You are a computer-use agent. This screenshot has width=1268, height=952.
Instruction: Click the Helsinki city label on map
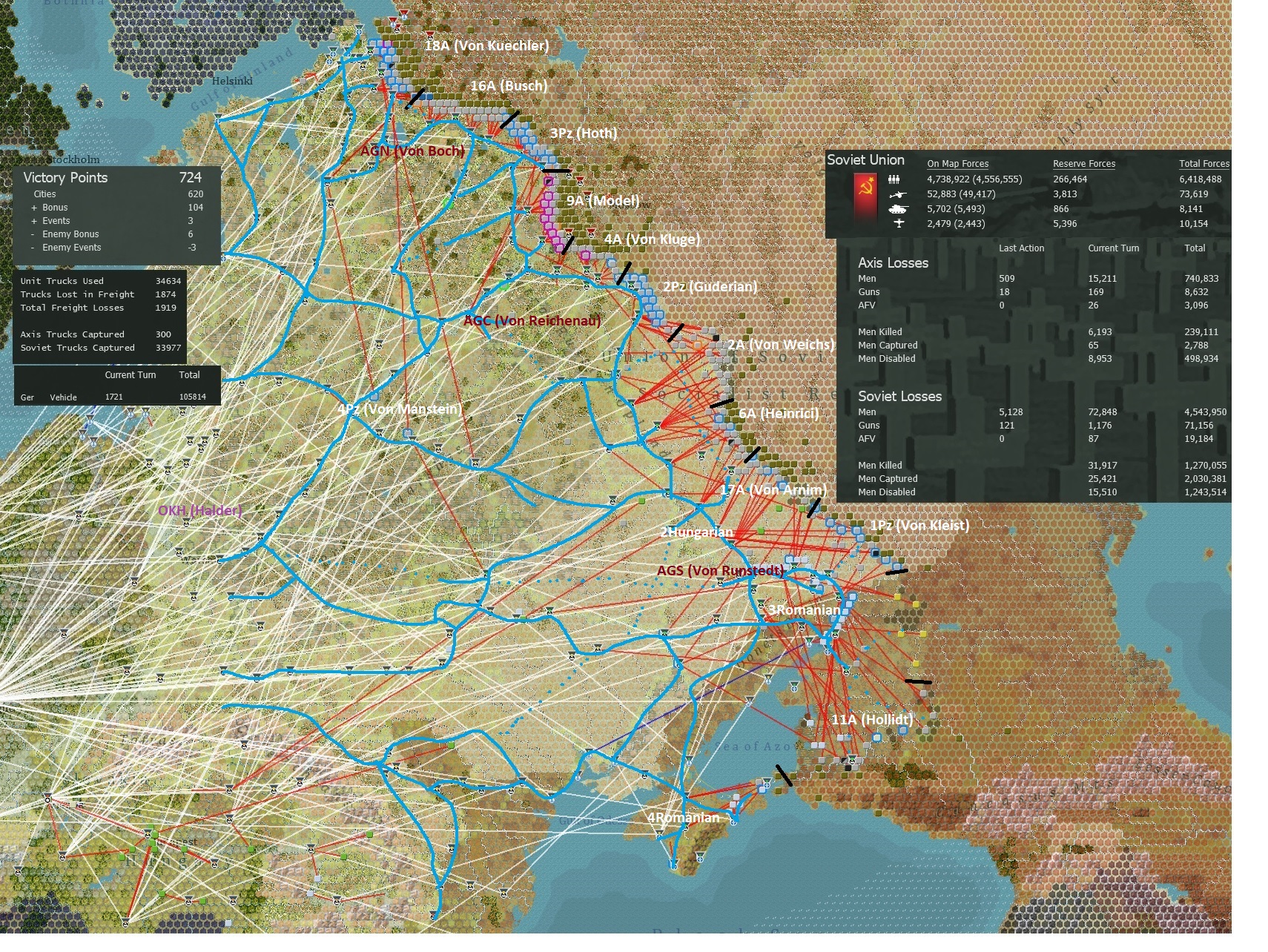232,81
